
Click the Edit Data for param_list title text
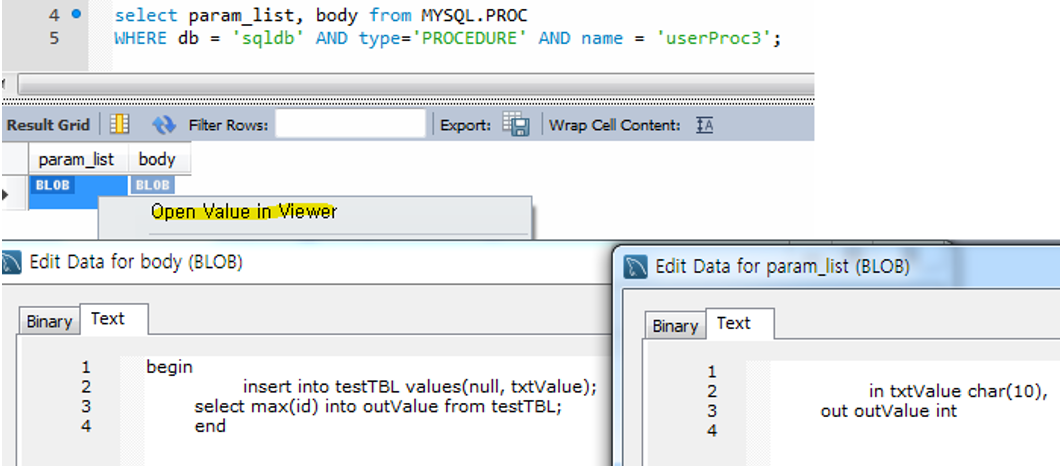(x=782, y=266)
